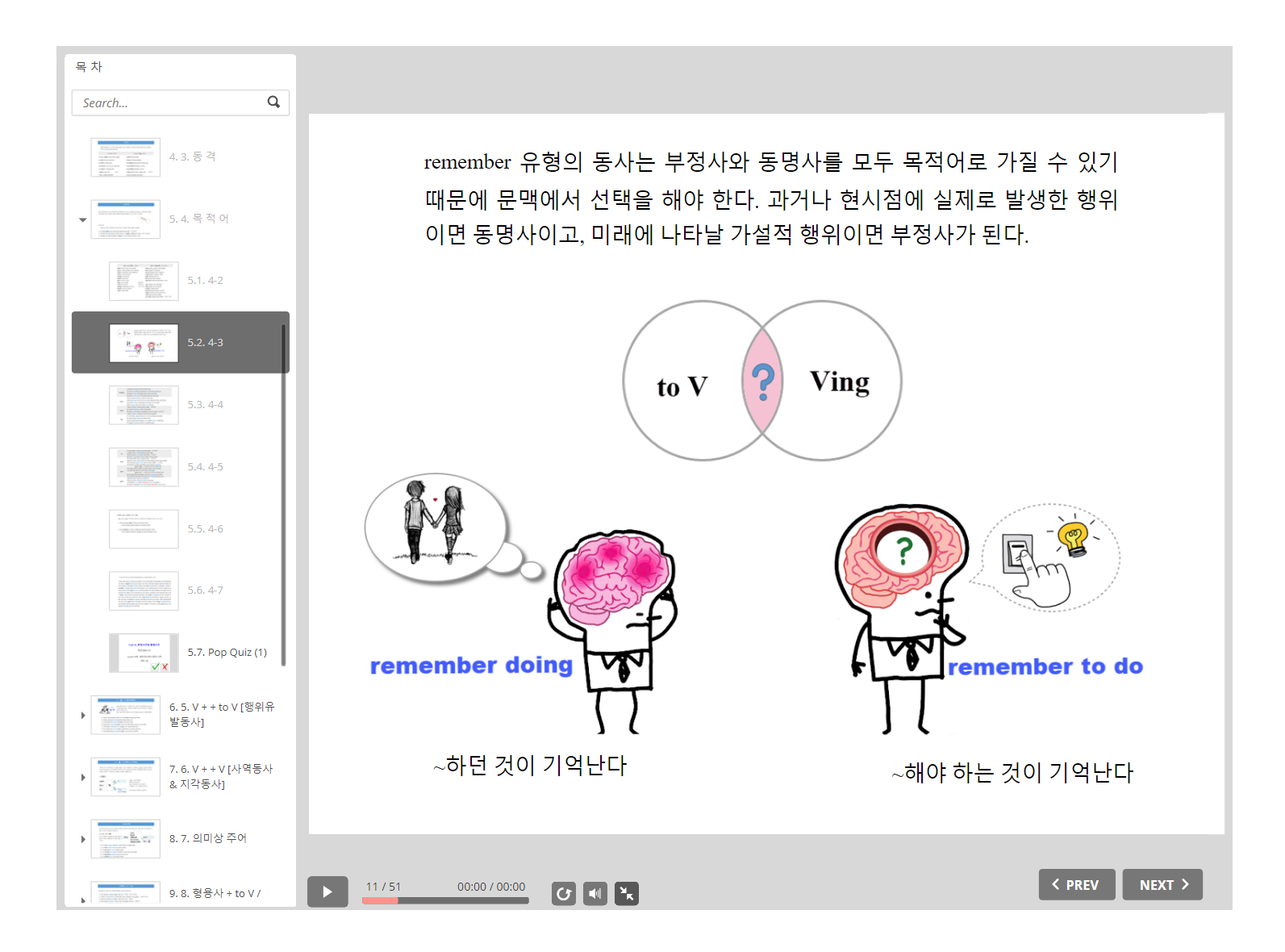The width and height of the screenshot is (1285, 952).
Task: Click the search magnifier icon
Action: [273, 102]
